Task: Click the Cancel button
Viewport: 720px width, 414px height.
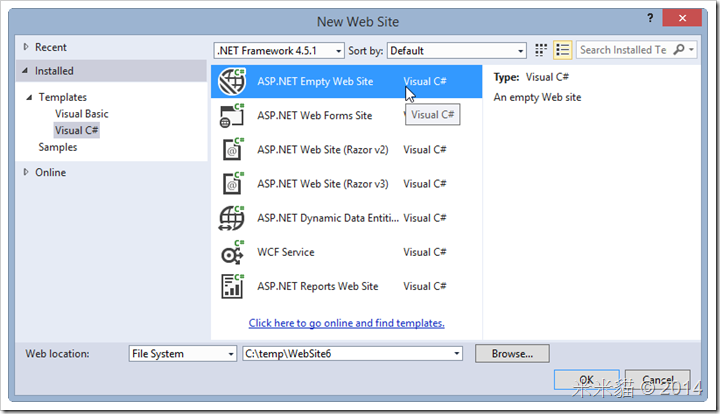Action: (658, 380)
